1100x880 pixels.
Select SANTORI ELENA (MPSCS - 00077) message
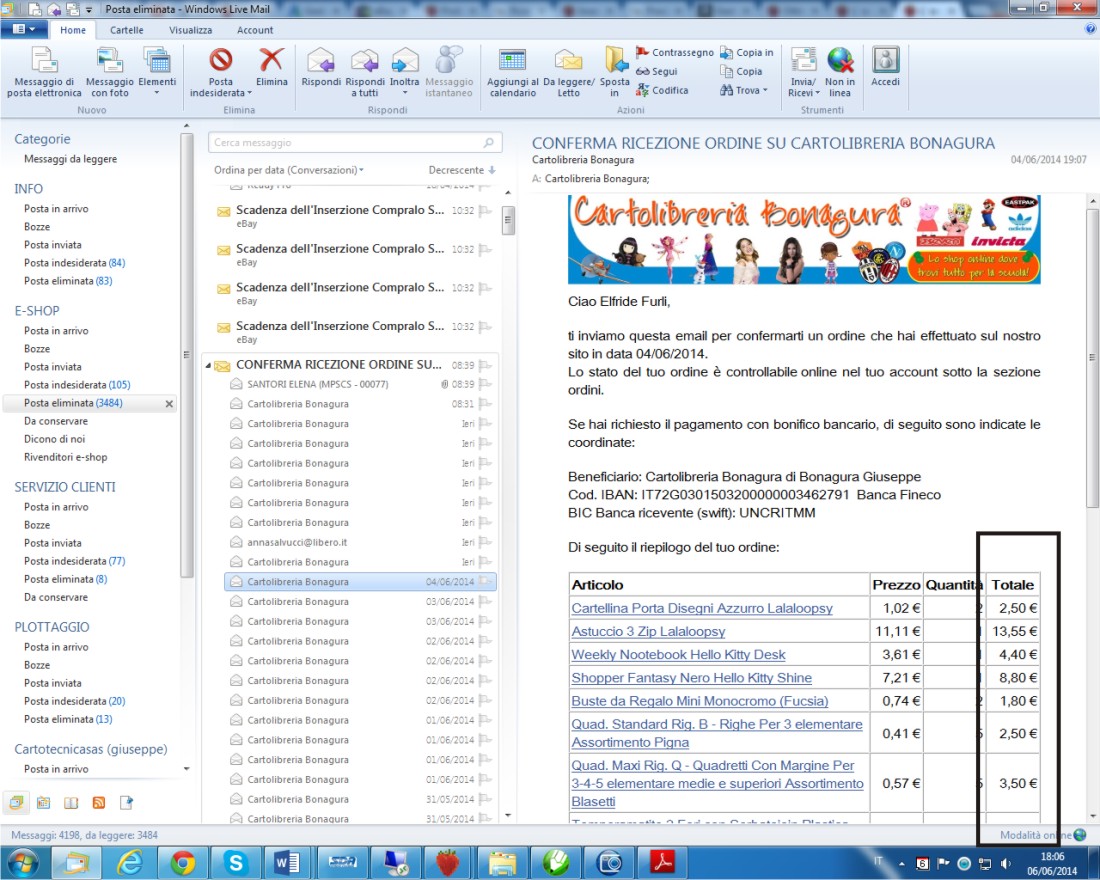click(360, 385)
